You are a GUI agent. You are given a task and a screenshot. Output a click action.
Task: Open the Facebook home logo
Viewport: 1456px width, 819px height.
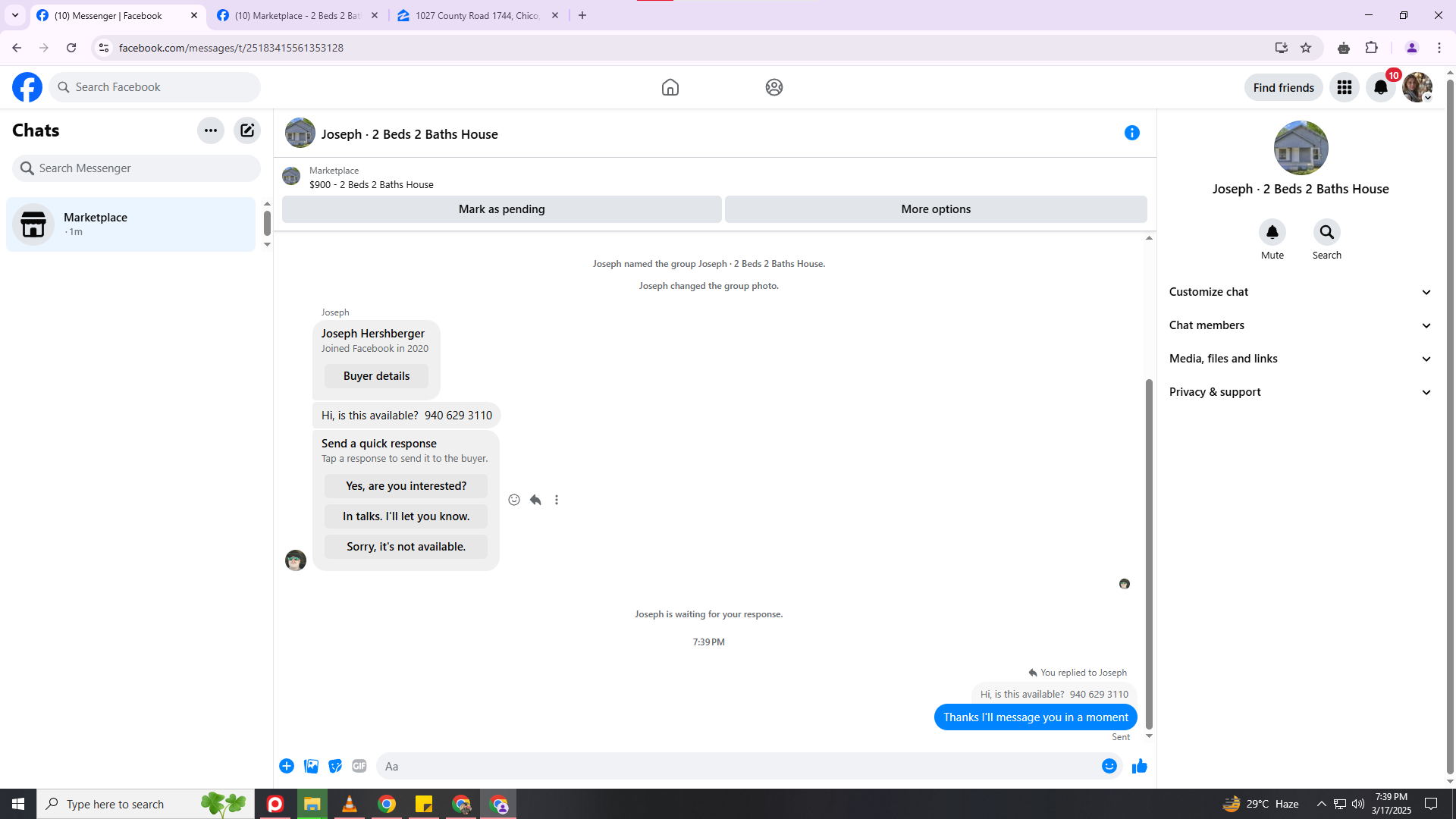[27, 87]
